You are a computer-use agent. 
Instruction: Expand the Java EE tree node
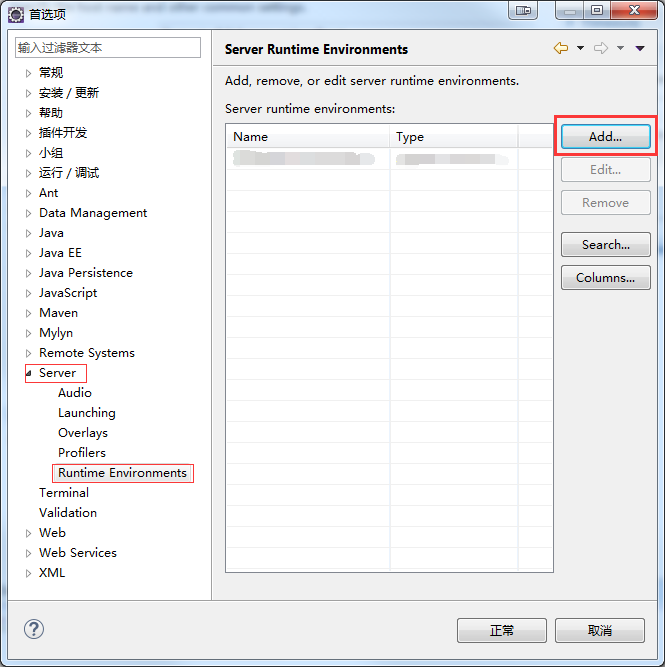point(28,253)
